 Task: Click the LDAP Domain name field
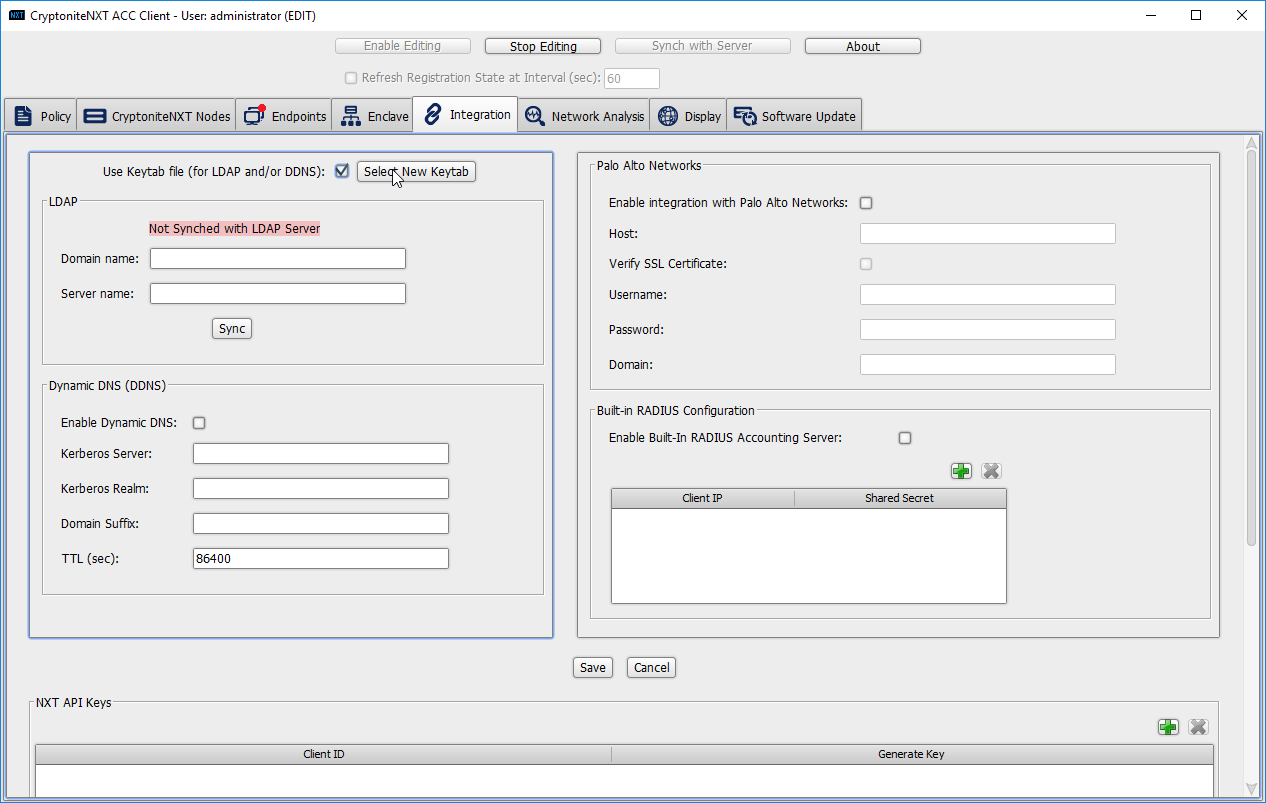coord(278,259)
